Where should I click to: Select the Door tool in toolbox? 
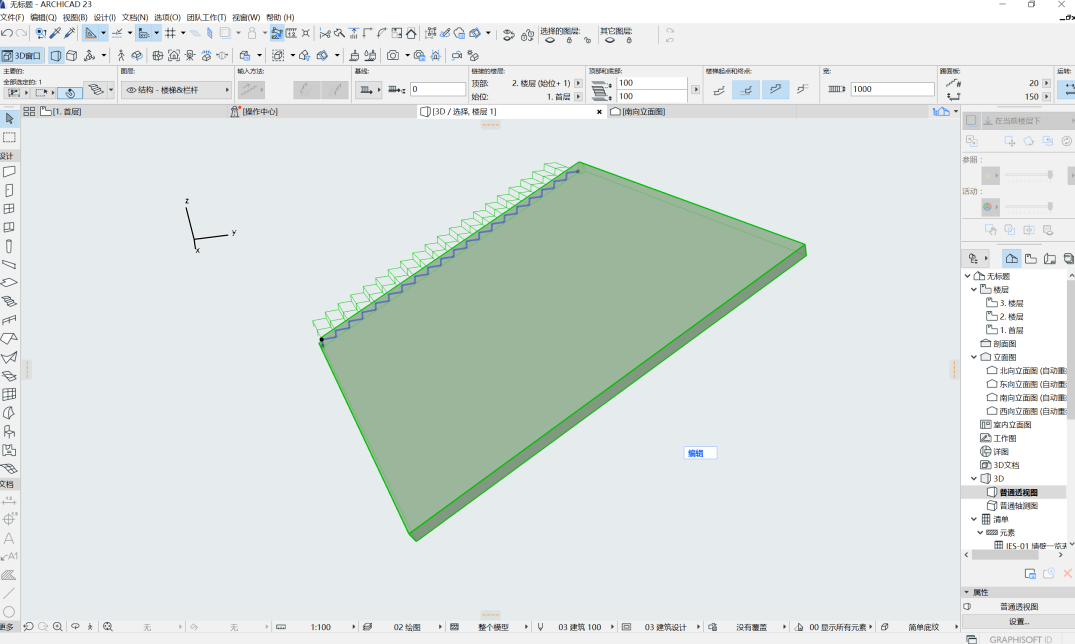point(9,190)
